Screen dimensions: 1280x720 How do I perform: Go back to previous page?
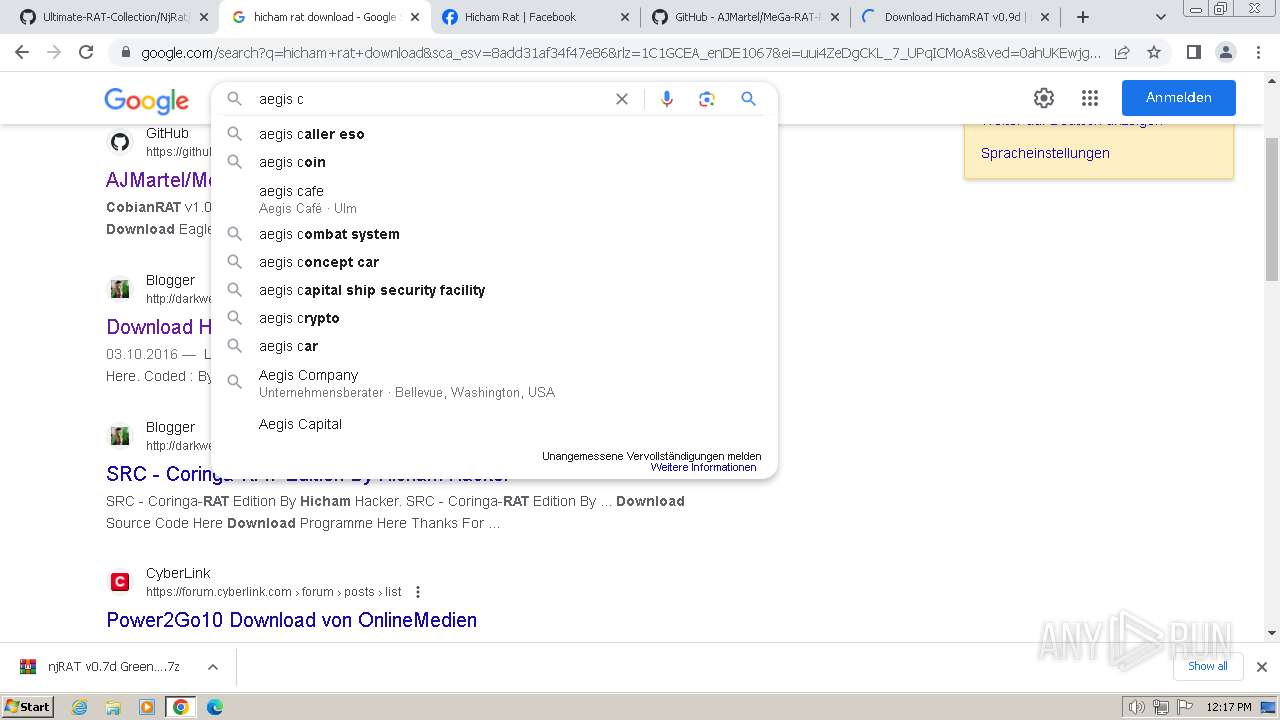tap(22, 52)
